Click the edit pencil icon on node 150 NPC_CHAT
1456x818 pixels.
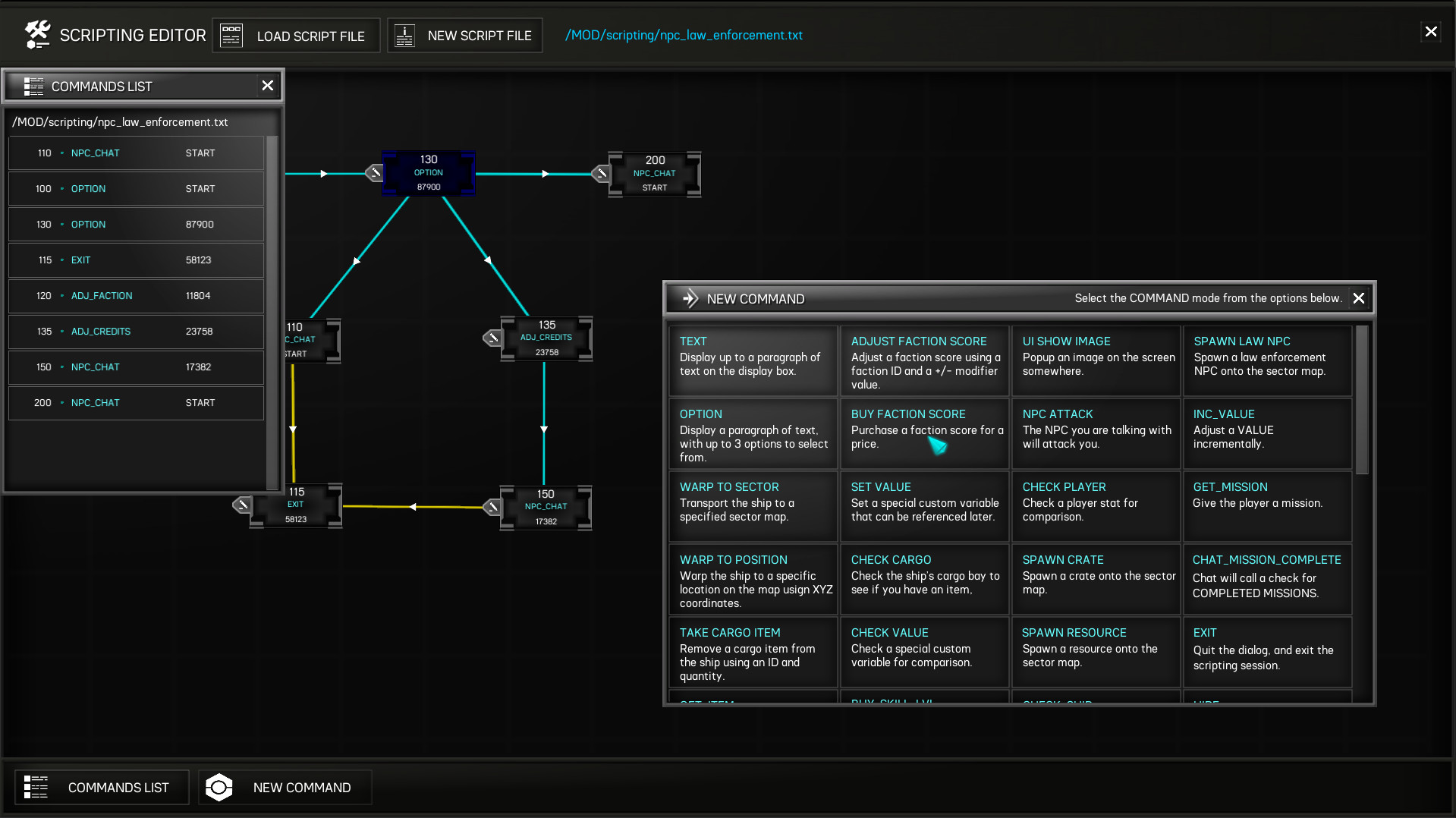(492, 506)
